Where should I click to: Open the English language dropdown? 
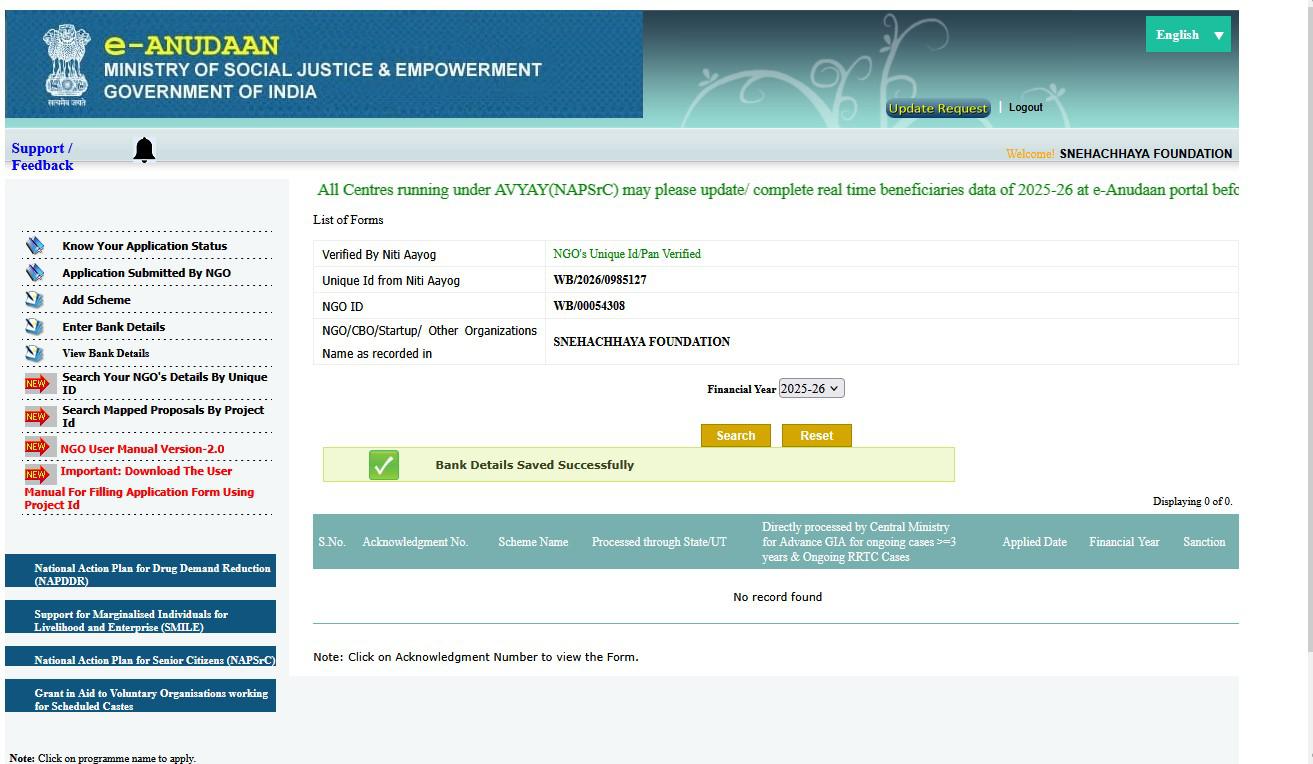(1188, 35)
